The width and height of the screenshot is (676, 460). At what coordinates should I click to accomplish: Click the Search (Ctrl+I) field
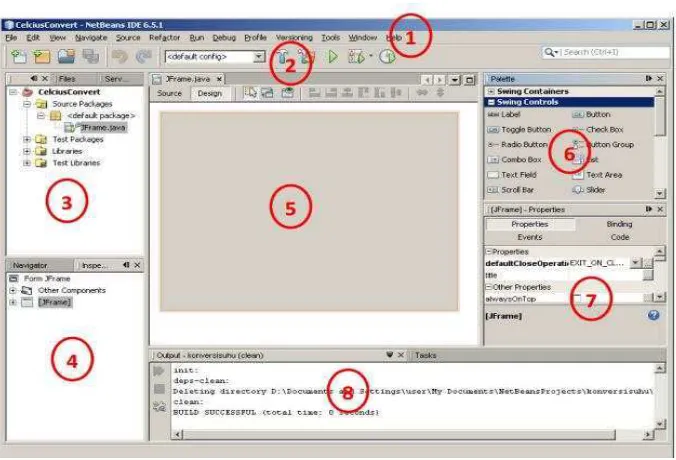[x=606, y=52]
